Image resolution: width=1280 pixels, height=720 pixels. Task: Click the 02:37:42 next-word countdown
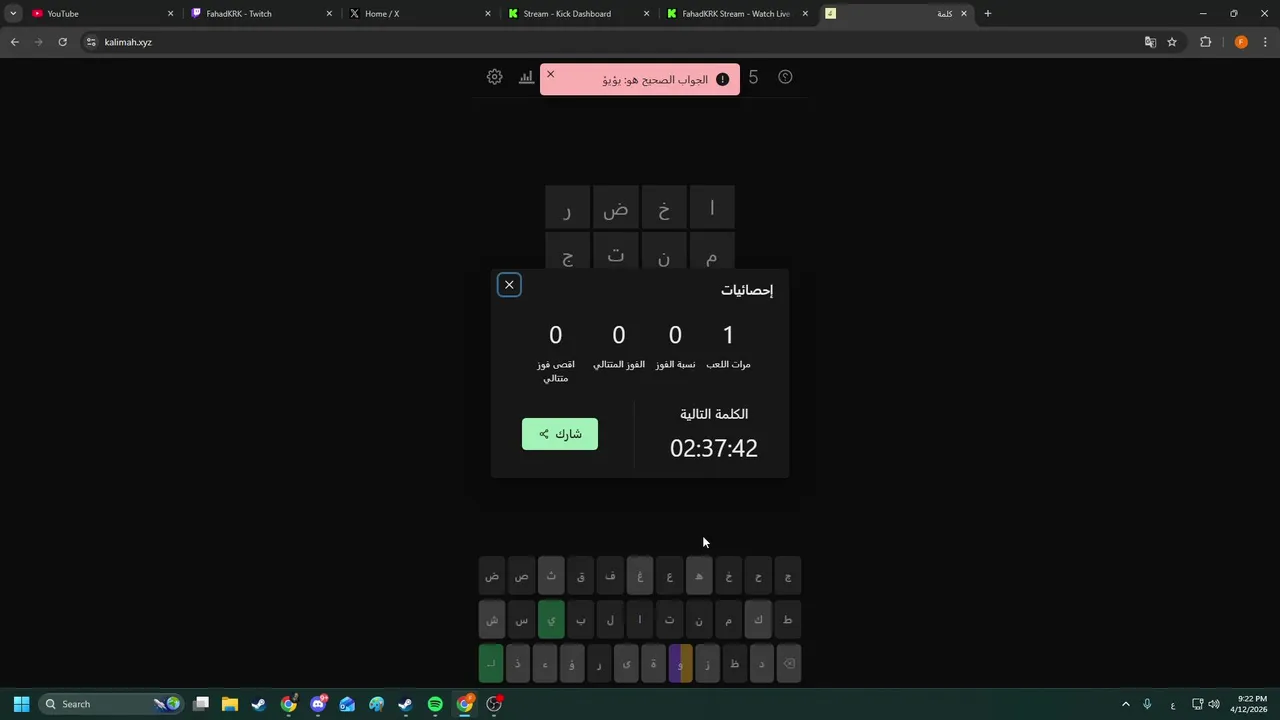tap(714, 448)
